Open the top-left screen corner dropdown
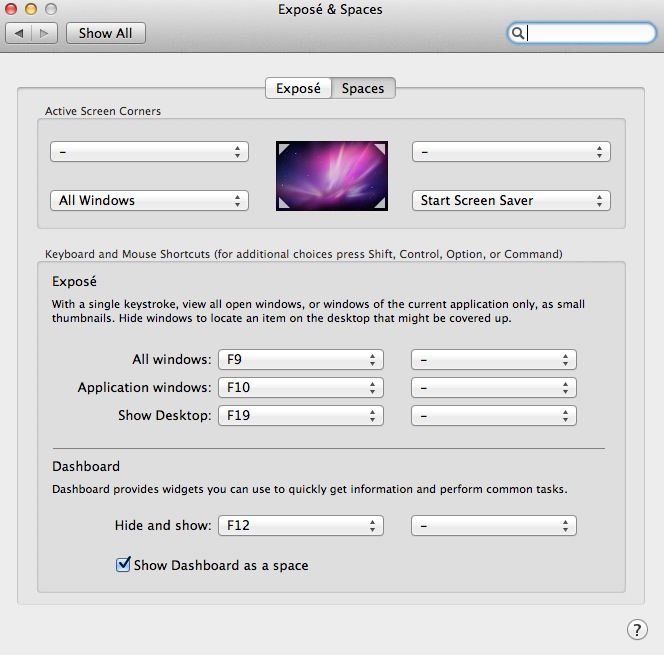The height and width of the screenshot is (655, 664). point(149,152)
